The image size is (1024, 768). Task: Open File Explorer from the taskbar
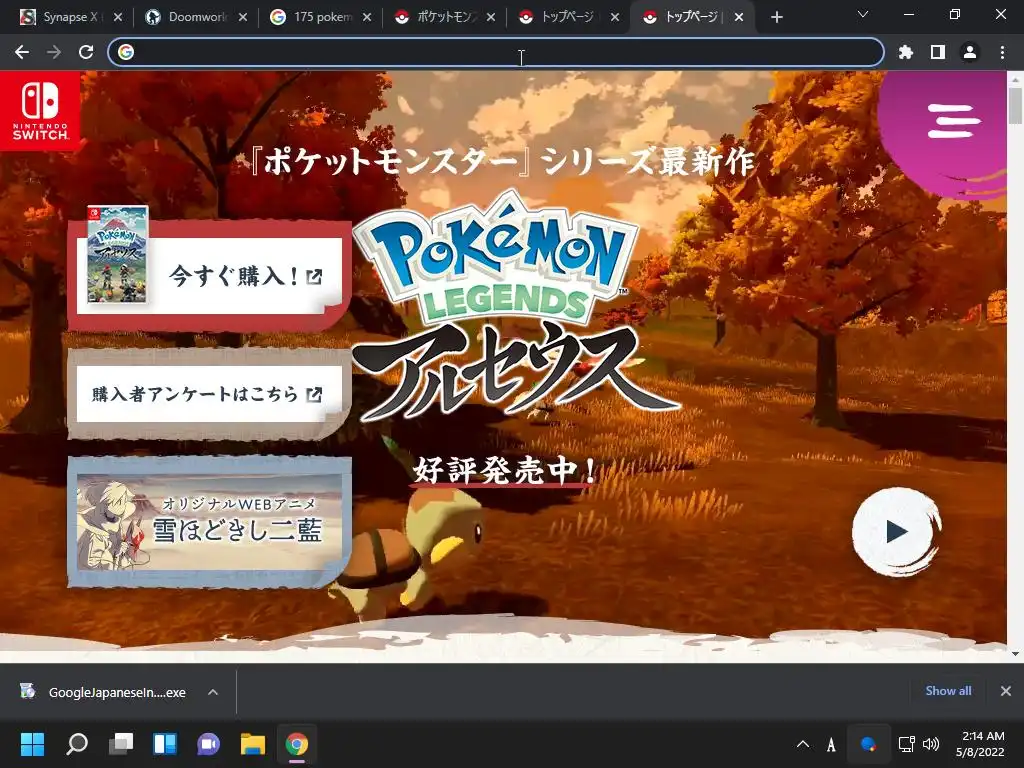pyautogui.click(x=253, y=744)
